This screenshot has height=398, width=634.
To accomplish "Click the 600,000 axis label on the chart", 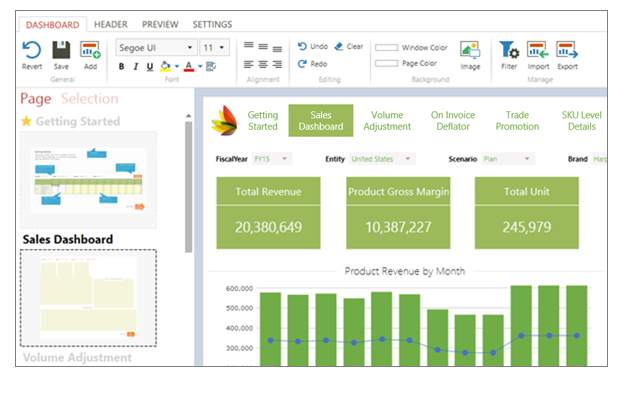I will (239, 288).
